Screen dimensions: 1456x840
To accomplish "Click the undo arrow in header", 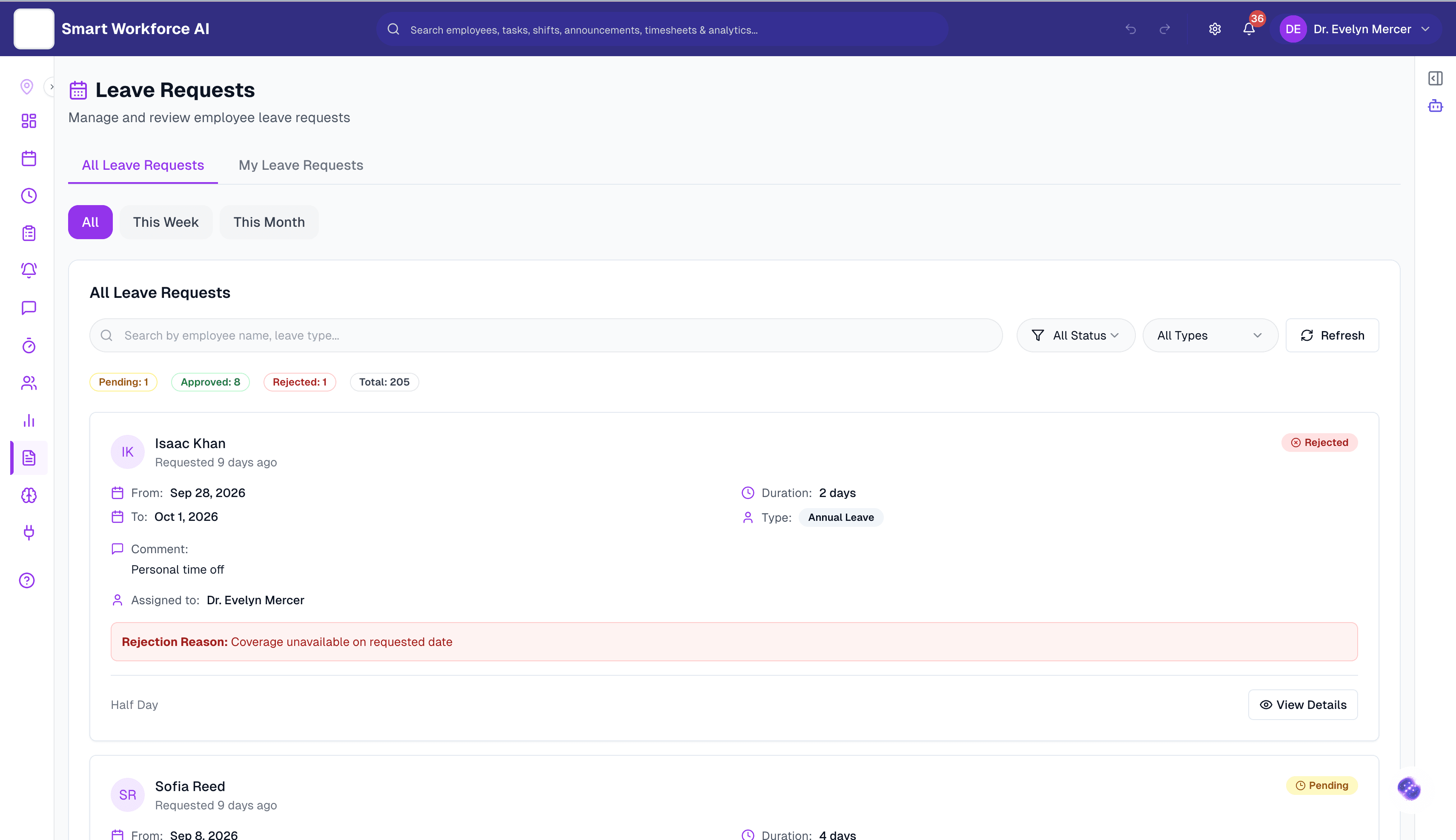I will (x=1130, y=29).
